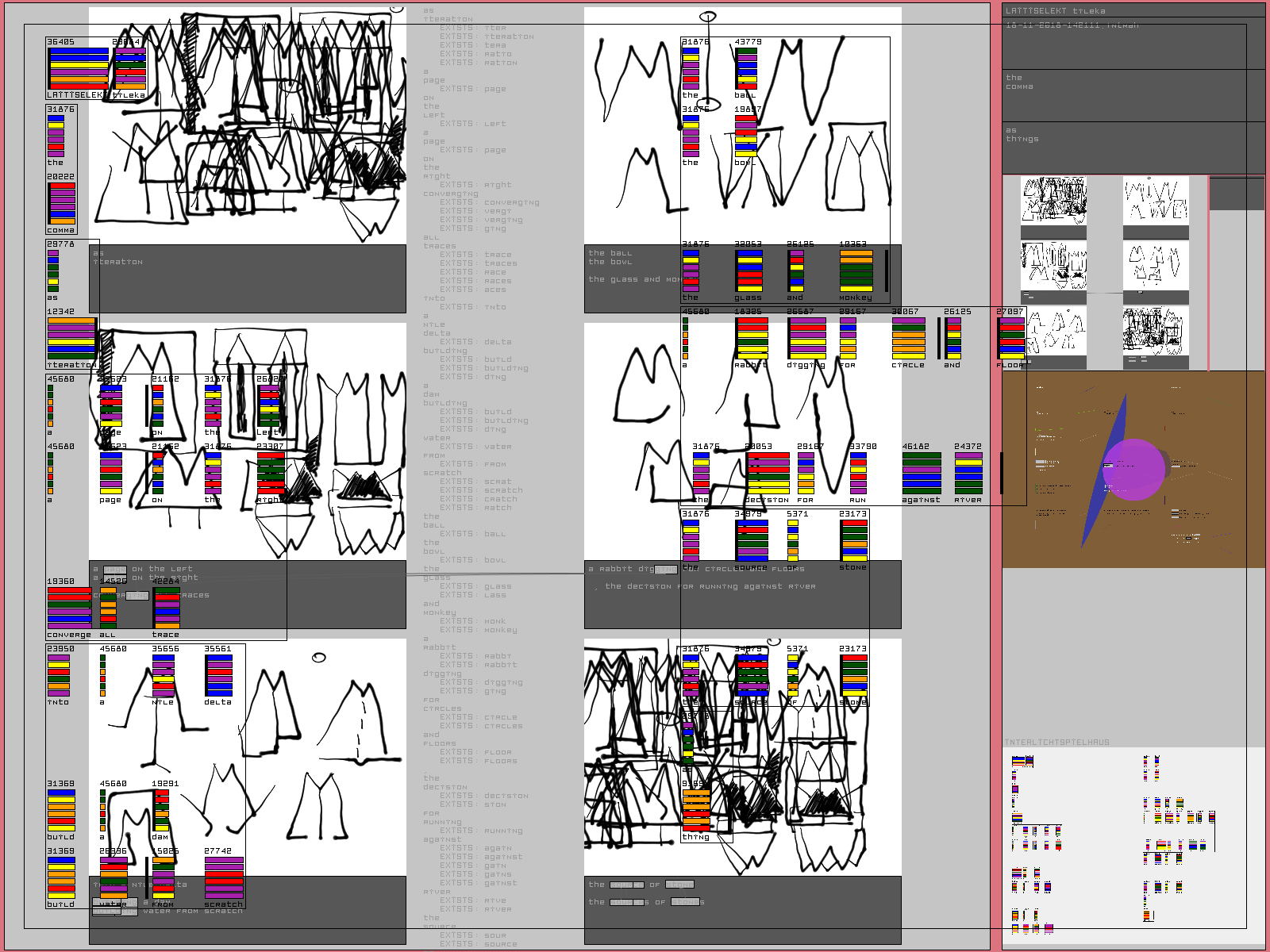Open the top-left dense drawing thumbnail

click(x=1053, y=200)
